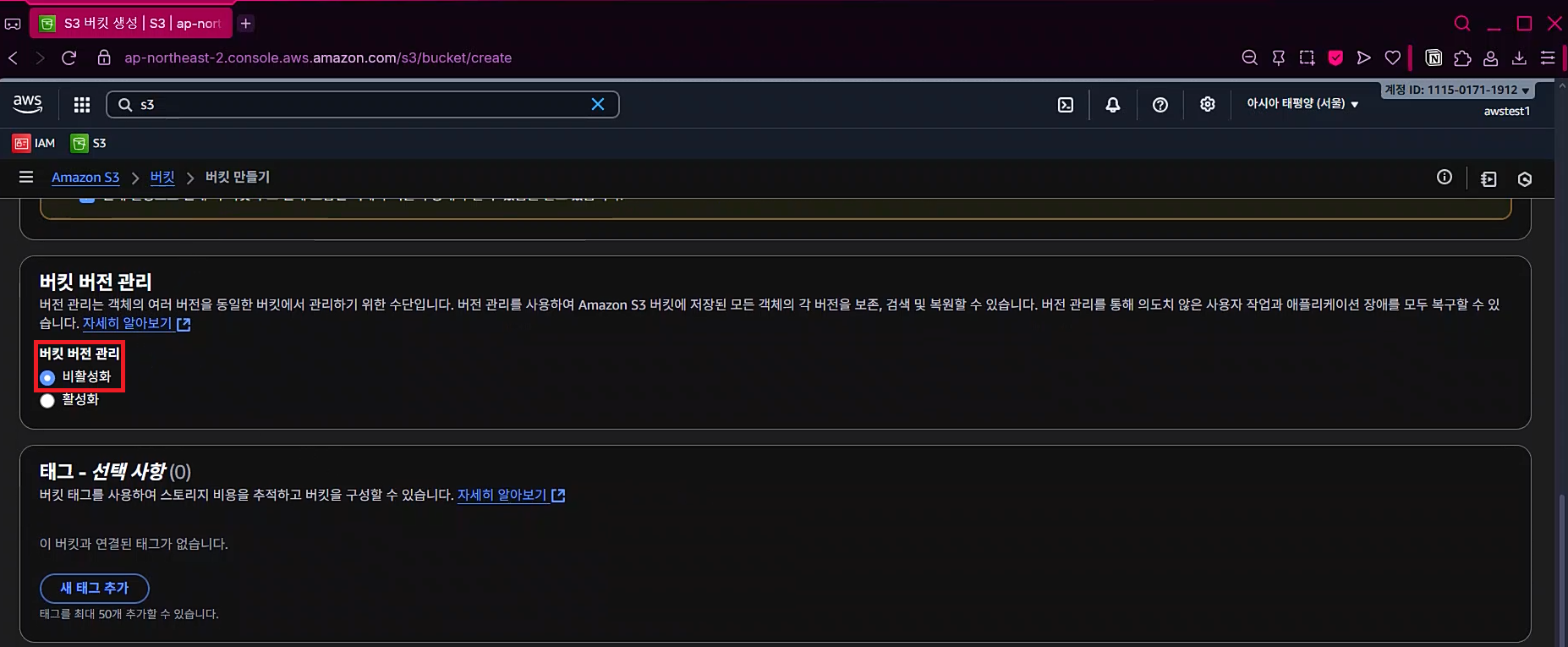Screen dimensions: 1568x647
Task: Select the 비활성화 versioning radio button
Action: (47, 377)
